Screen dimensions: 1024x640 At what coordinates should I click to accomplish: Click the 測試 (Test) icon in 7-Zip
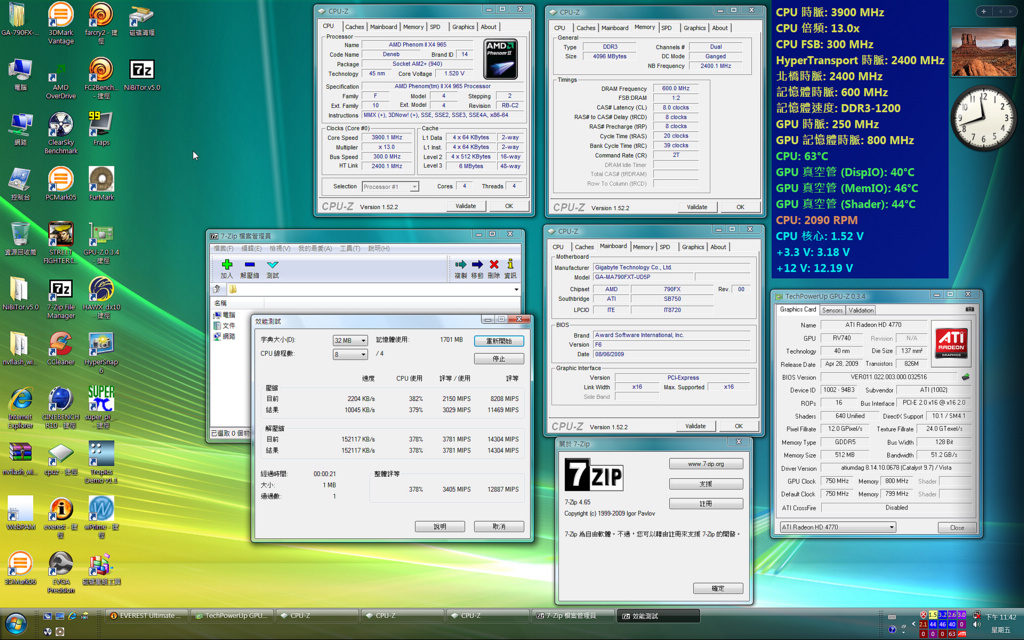click(x=272, y=264)
